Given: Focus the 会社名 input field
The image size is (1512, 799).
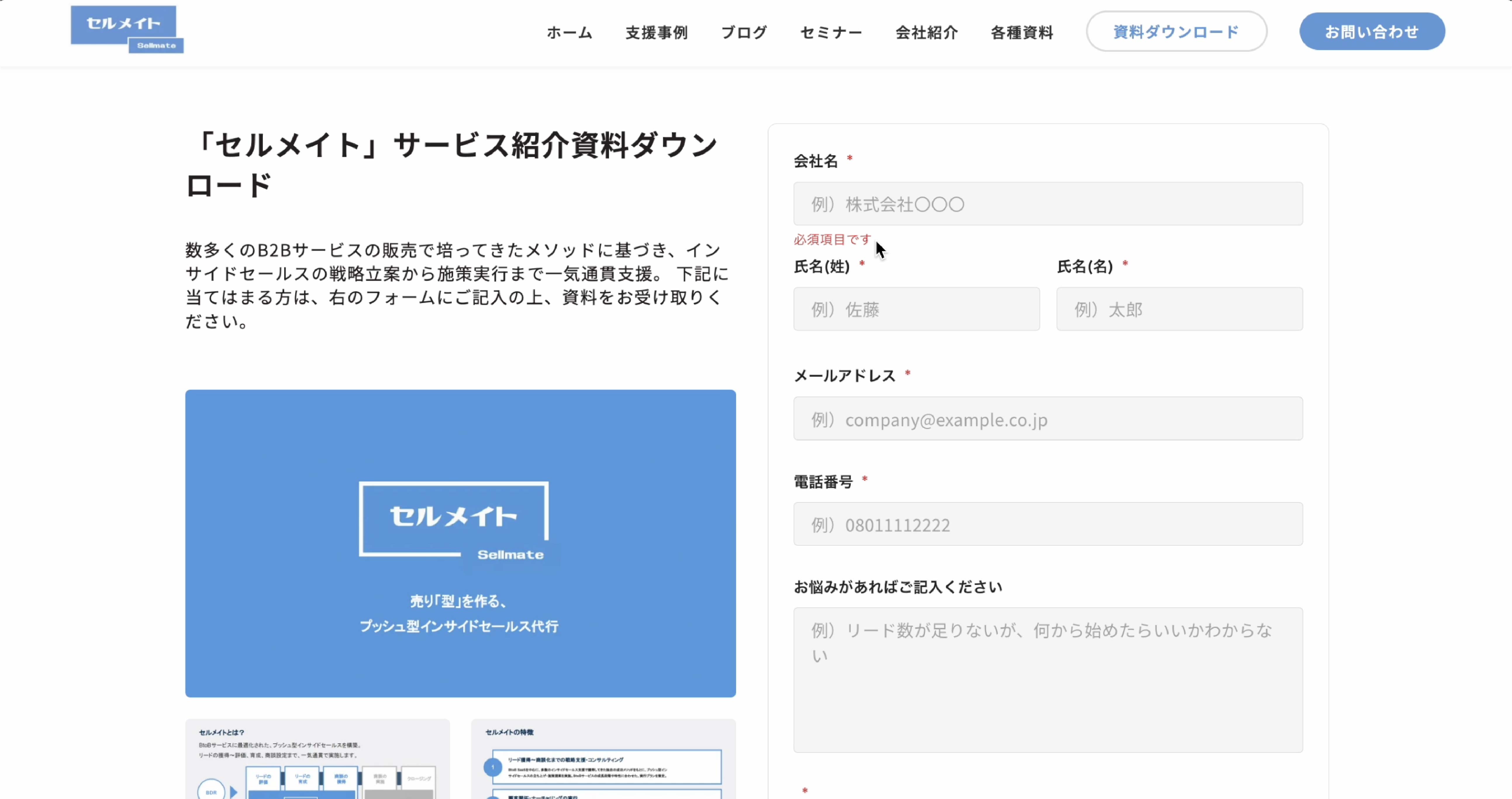Looking at the screenshot, I should (1047, 204).
